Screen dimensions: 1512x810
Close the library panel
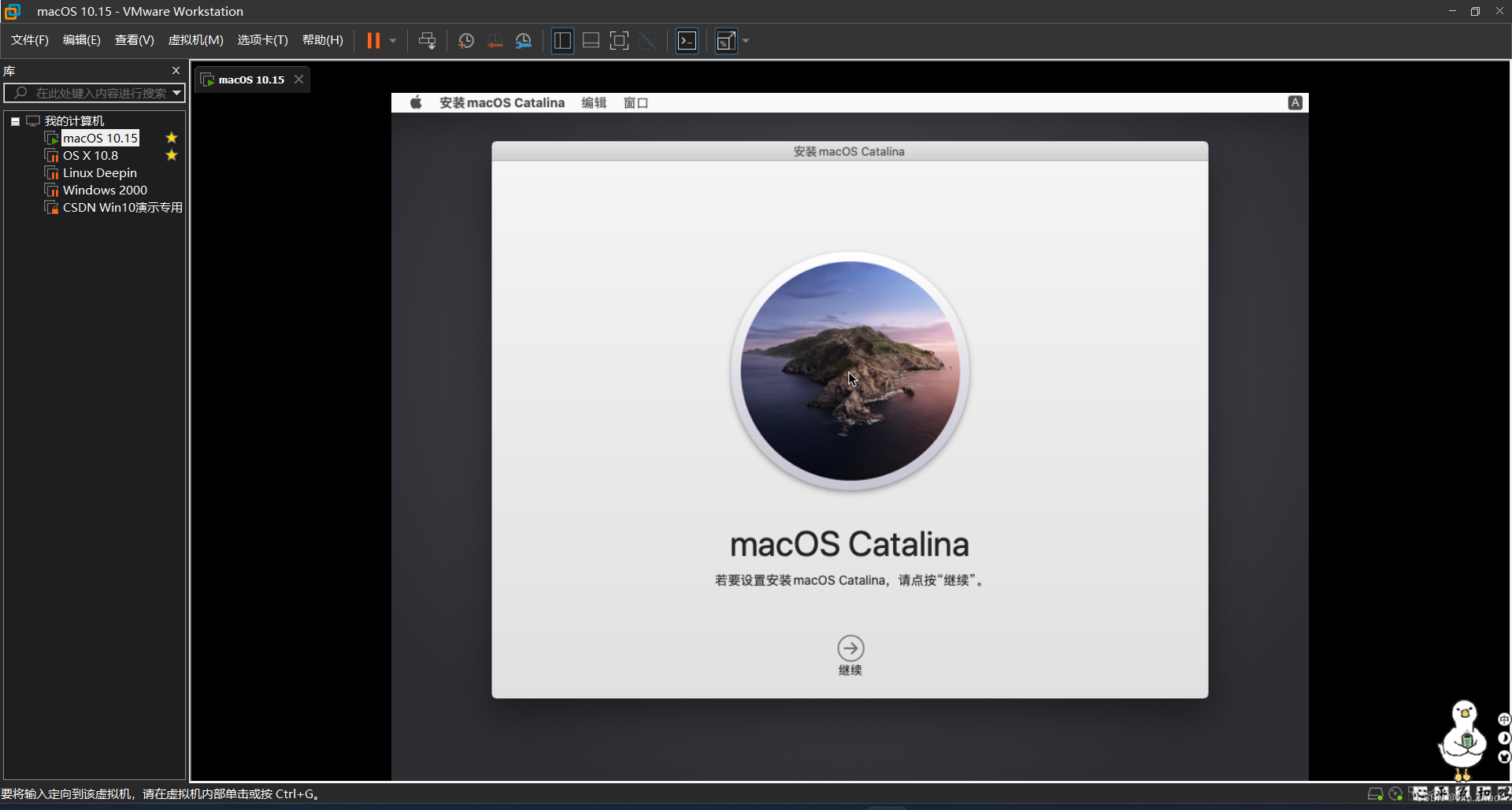[176, 71]
